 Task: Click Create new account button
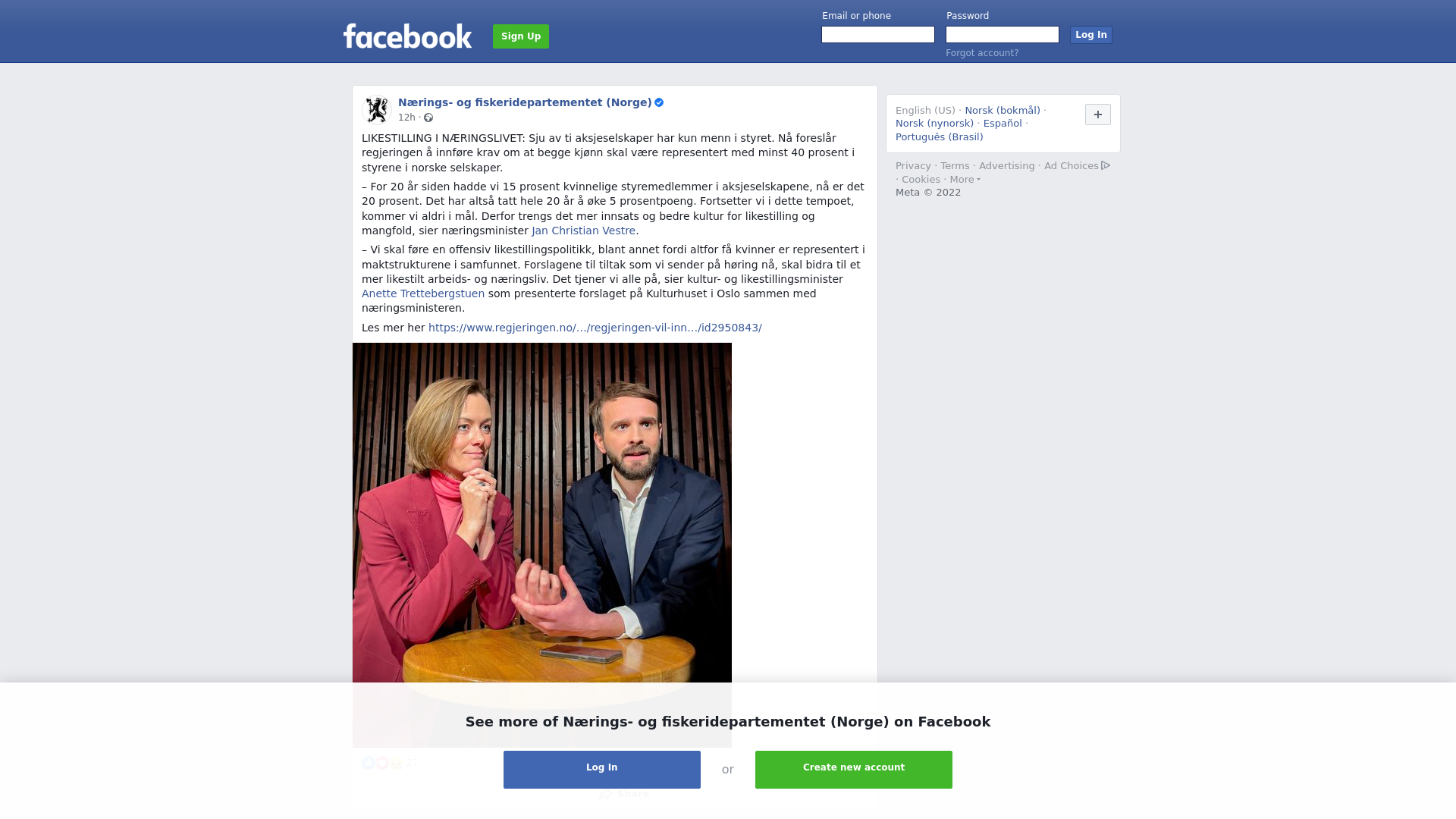click(x=854, y=770)
